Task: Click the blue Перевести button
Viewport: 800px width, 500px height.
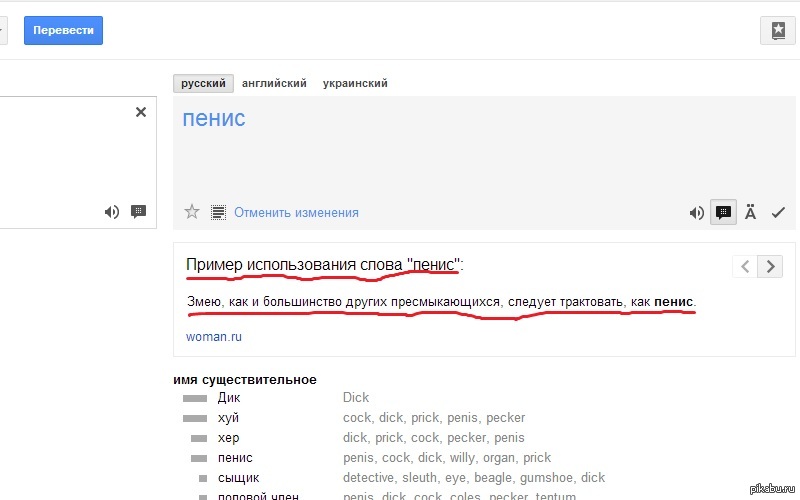Action: [x=64, y=30]
